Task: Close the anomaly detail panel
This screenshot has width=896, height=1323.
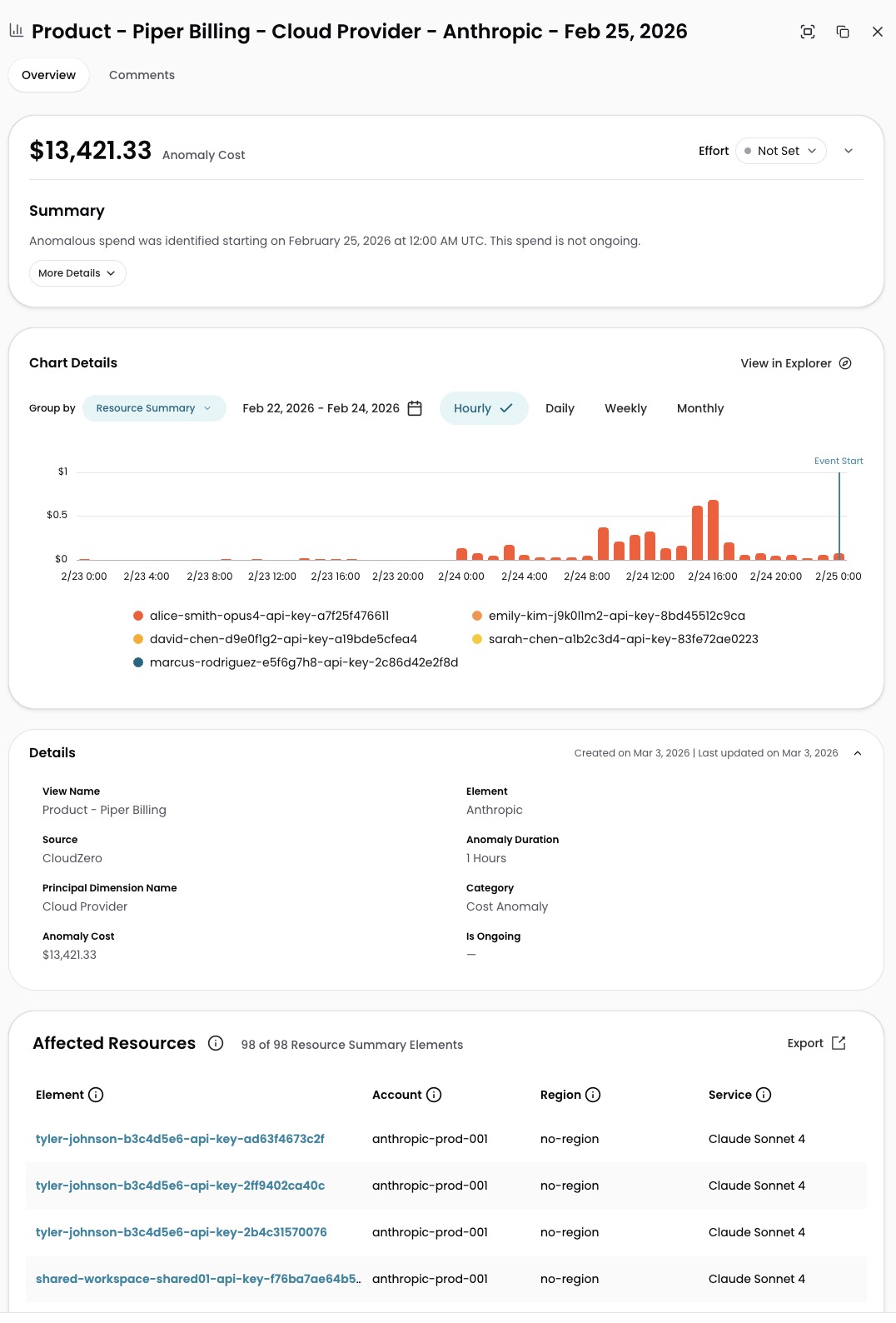Action: [x=877, y=32]
